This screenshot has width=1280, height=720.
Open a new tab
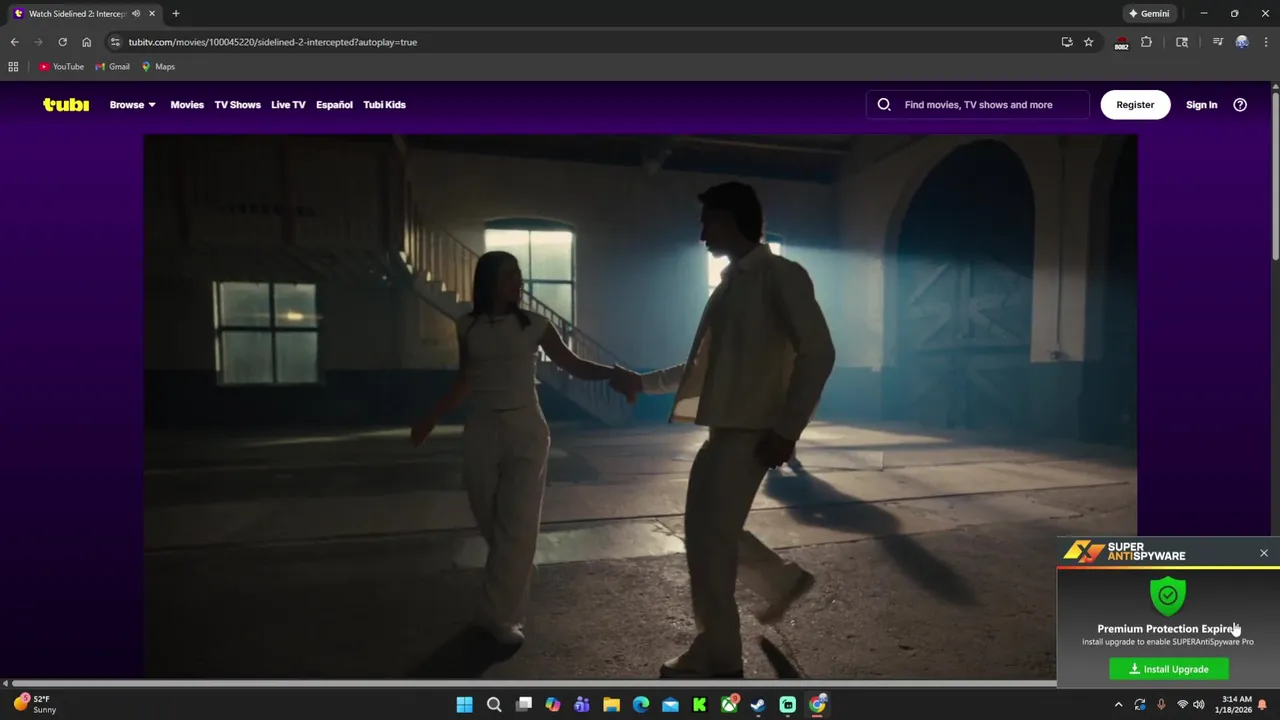pos(176,14)
